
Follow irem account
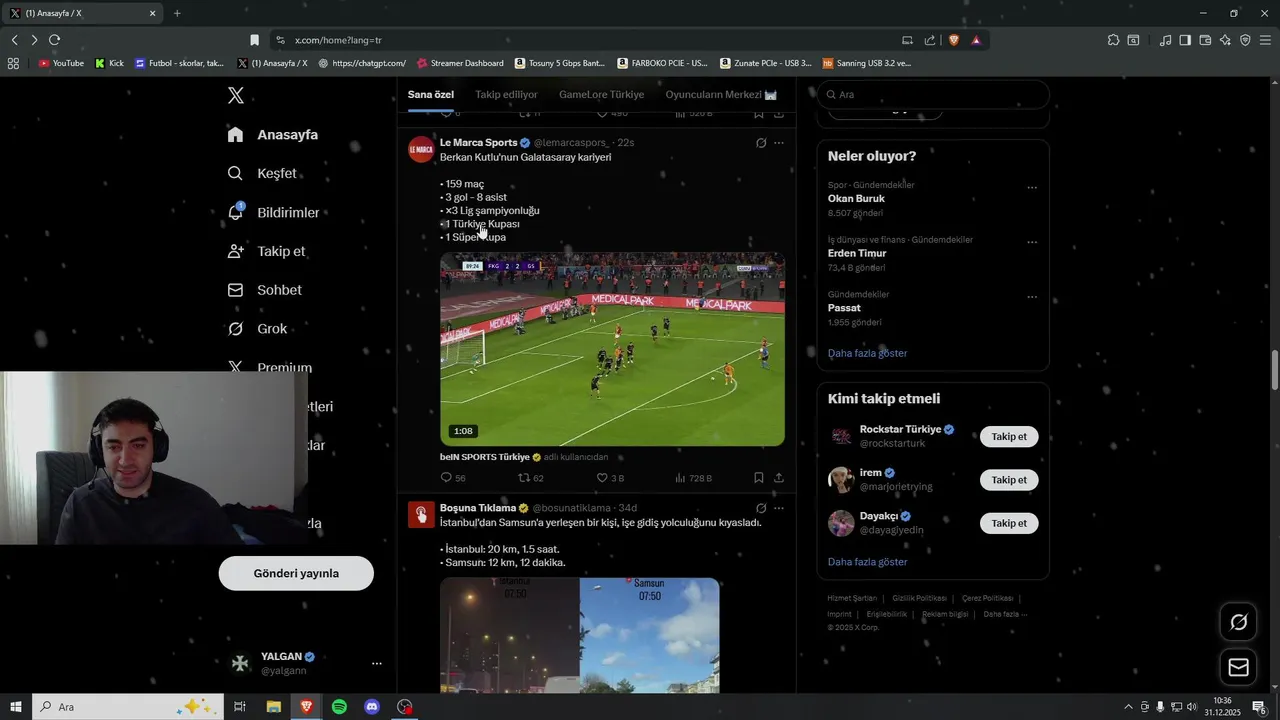coord(1009,480)
